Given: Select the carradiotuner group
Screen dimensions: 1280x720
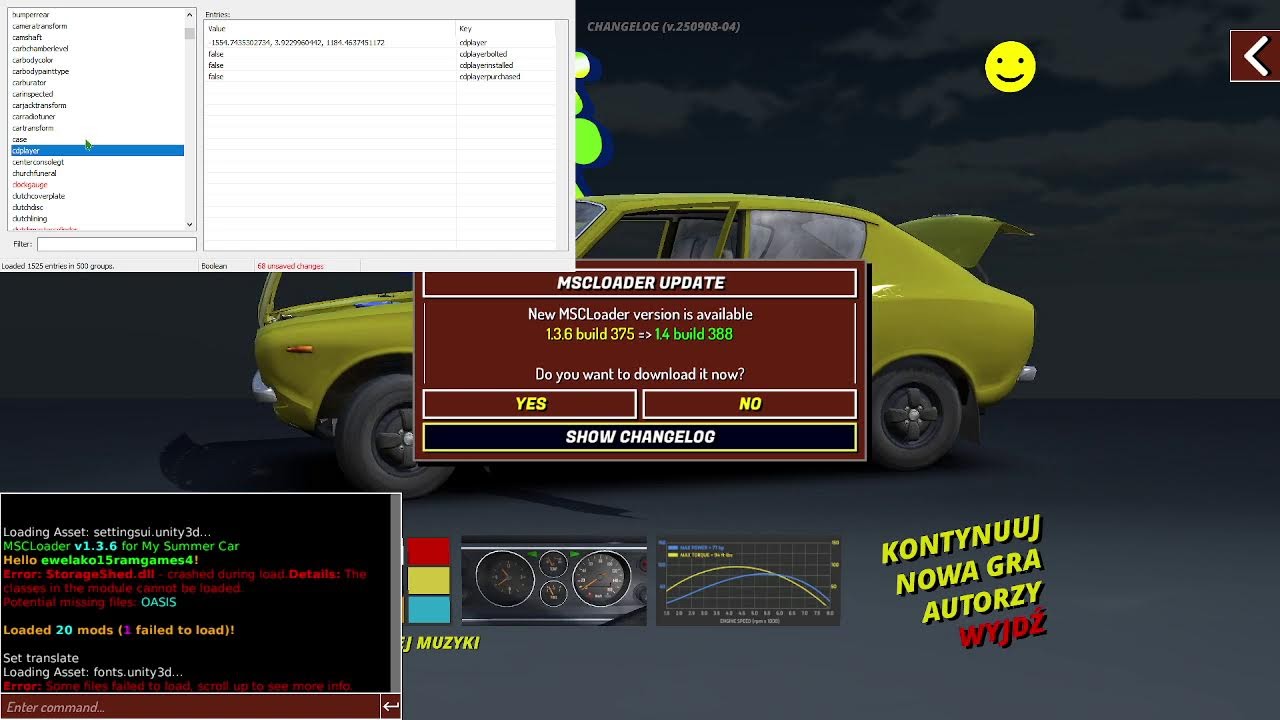Looking at the screenshot, I should click(x=34, y=116).
